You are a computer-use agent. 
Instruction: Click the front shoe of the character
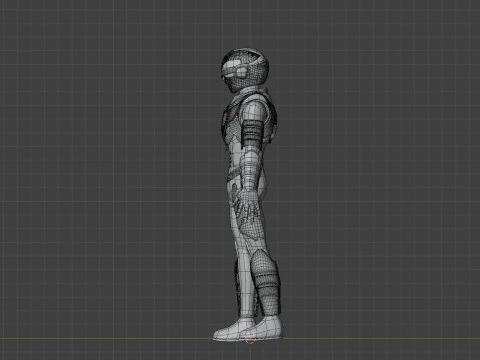(233, 329)
